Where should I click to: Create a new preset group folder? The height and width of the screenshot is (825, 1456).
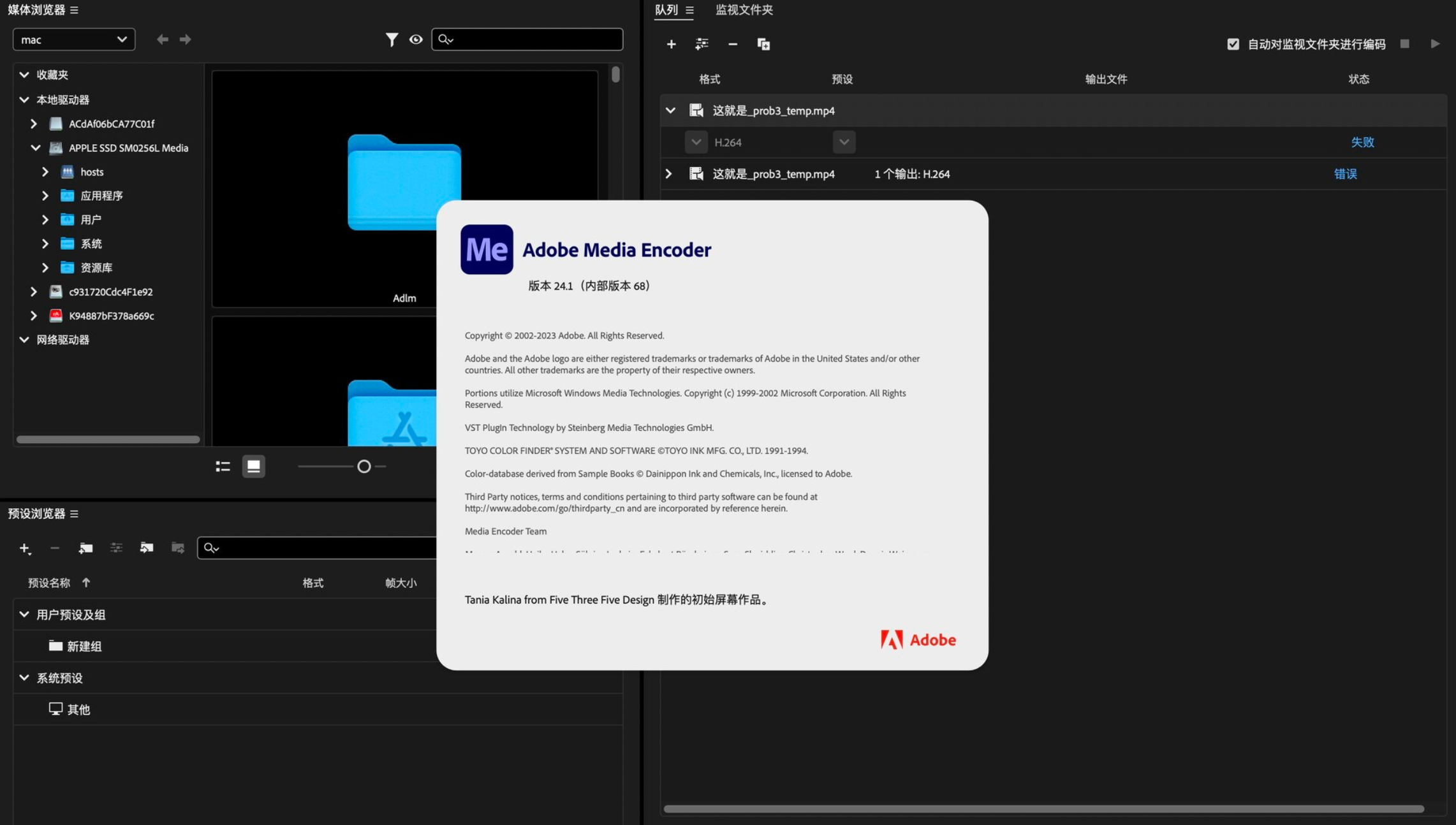pyautogui.click(x=85, y=548)
